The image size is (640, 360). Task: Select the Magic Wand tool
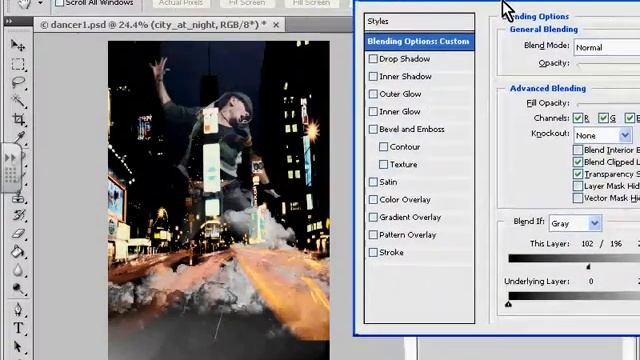click(x=18, y=100)
